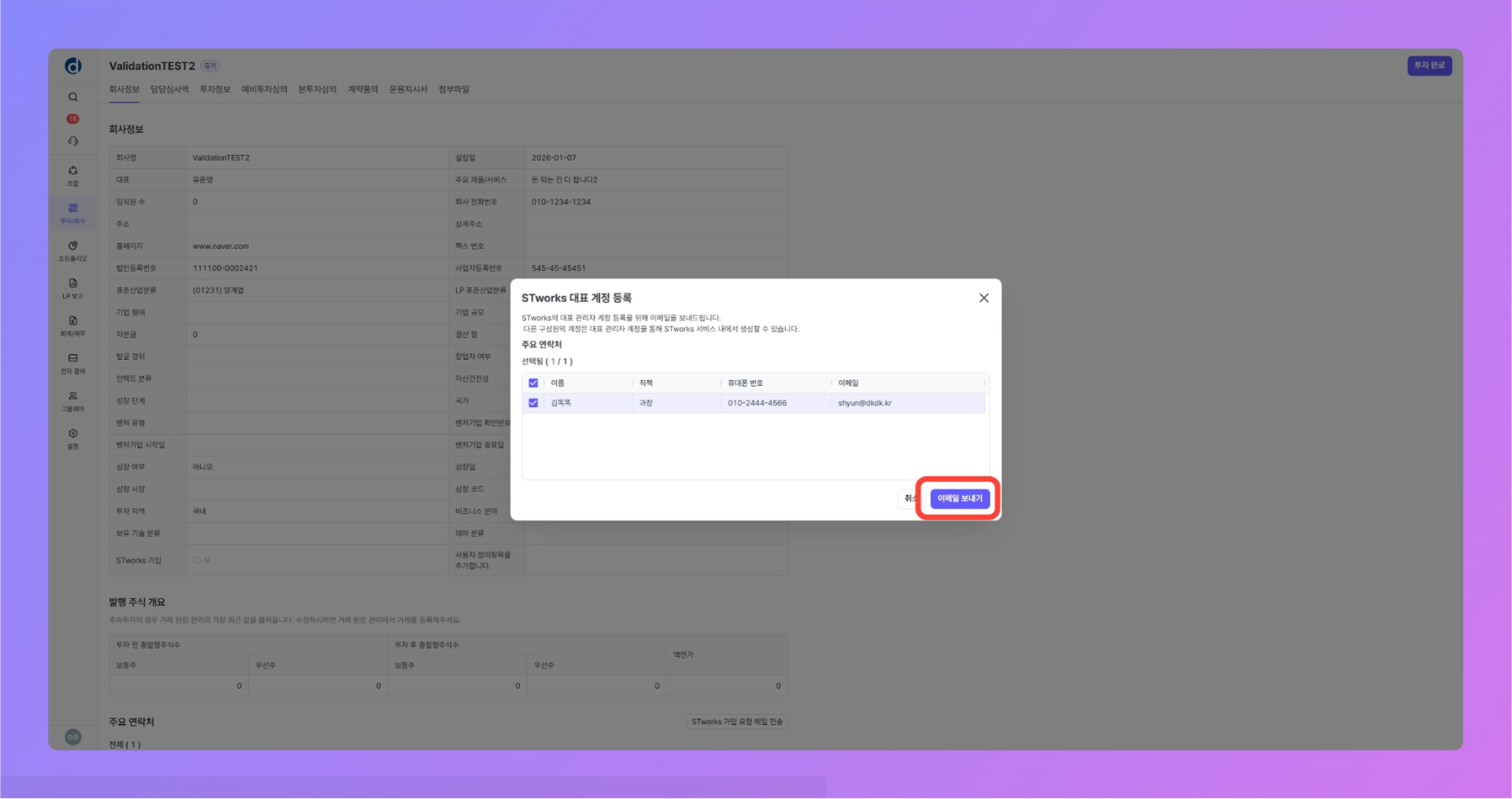The height and width of the screenshot is (799, 1512).
Task: Open the 조합 sidebar section
Action: (72, 176)
